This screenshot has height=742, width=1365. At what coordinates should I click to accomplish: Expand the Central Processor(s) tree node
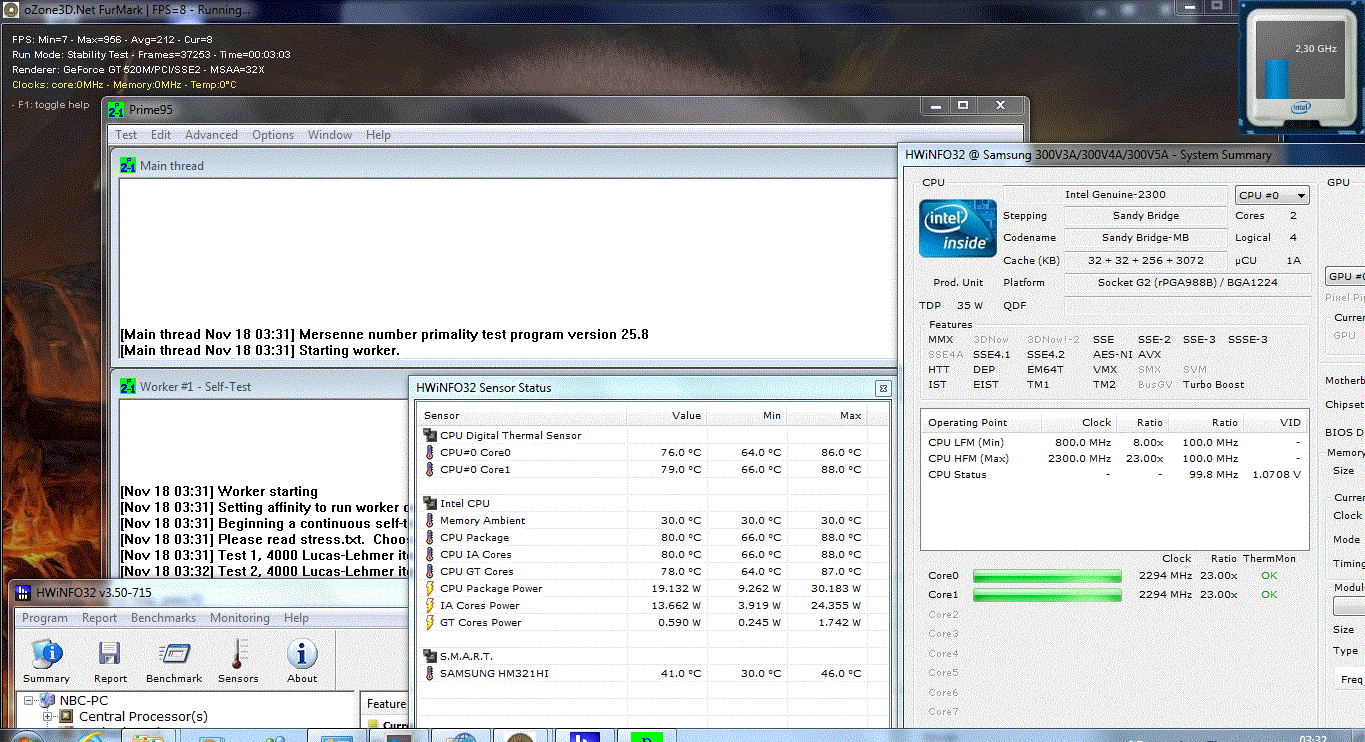tap(48, 717)
